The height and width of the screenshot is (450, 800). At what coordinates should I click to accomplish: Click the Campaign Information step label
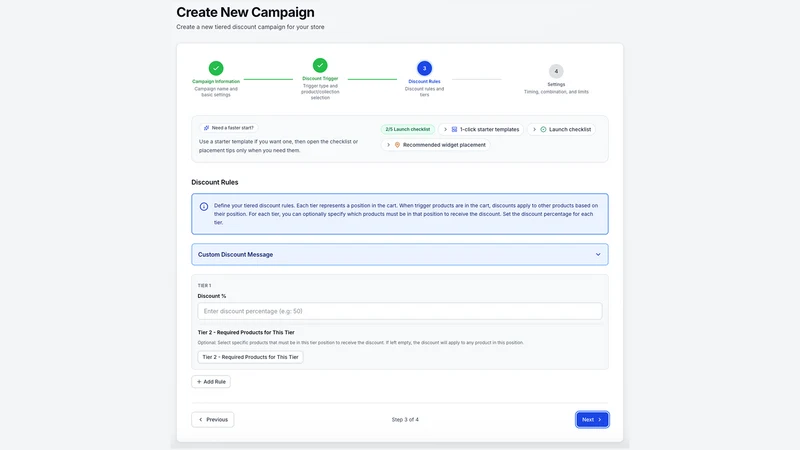tap(216, 82)
